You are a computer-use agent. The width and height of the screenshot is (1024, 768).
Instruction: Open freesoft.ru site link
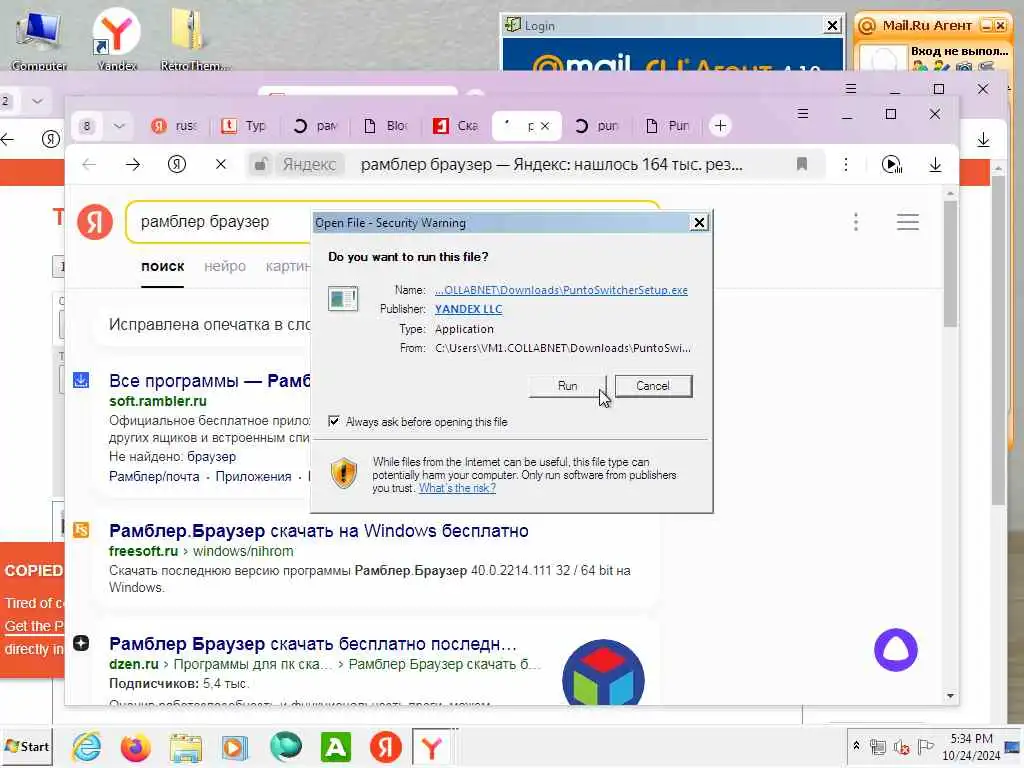[143, 551]
